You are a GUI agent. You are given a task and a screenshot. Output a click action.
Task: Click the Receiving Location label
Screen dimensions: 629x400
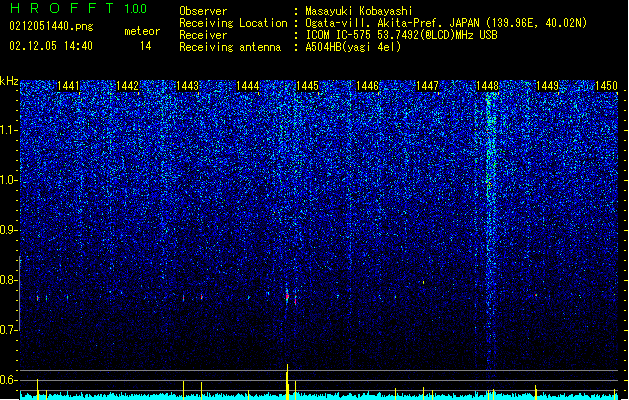(x=233, y=23)
